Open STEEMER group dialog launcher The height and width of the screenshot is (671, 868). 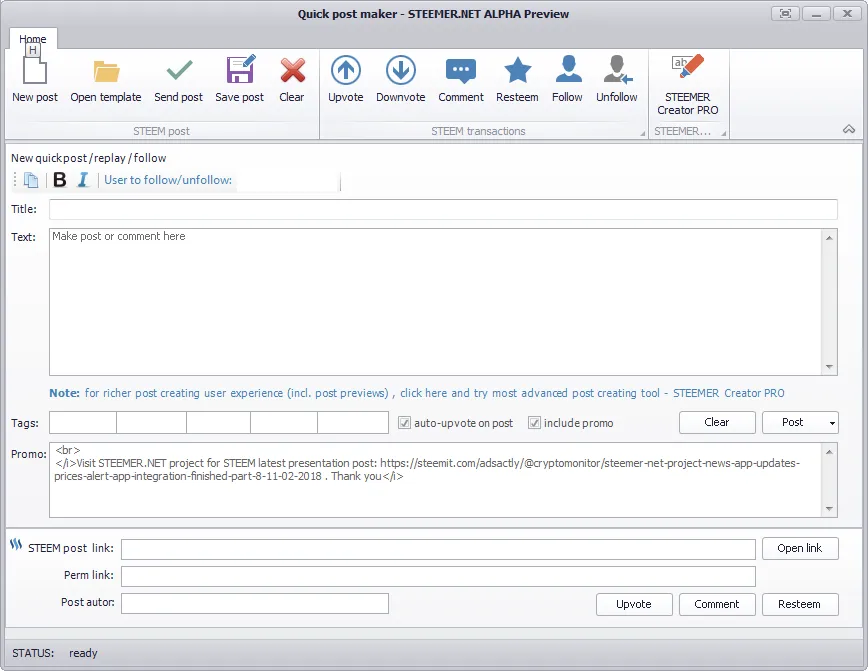(x=723, y=133)
